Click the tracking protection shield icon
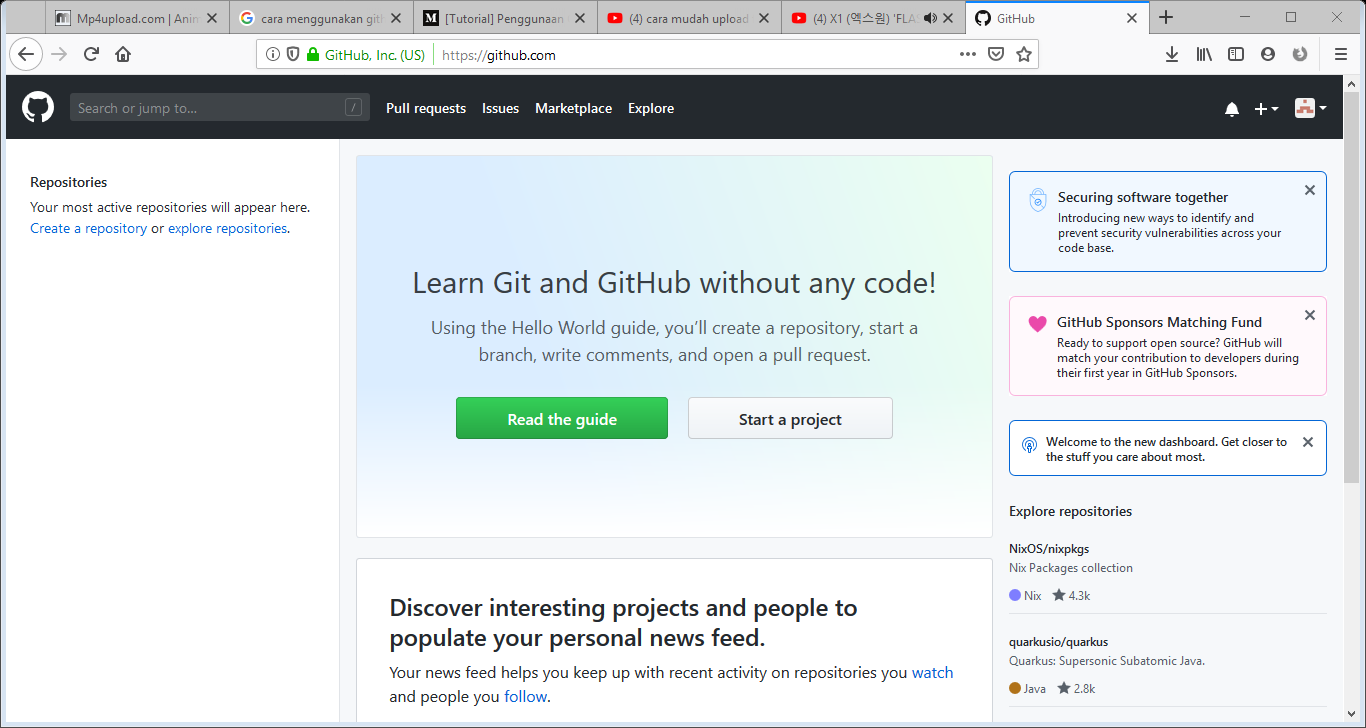Image resolution: width=1366 pixels, height=728 pixels. 292,54
